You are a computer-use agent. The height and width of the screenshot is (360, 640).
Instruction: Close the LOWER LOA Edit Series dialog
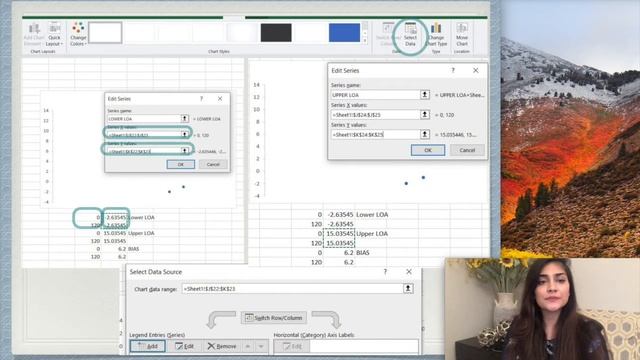pyautogui.click(x=220, y=99)
